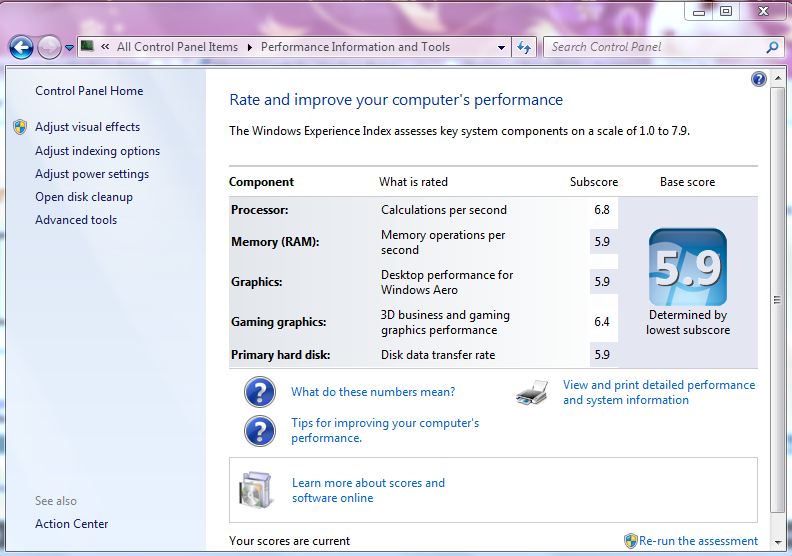
Task: Expand the arrow after All Control Panel Items
Action: 250,47
